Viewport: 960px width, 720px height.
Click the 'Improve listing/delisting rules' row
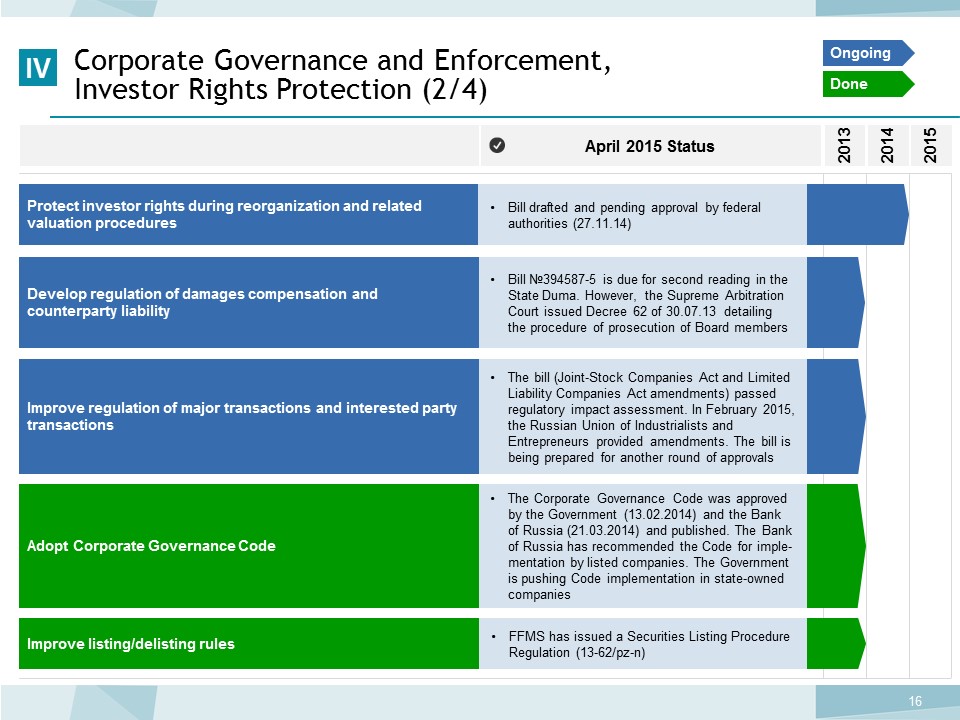click(x=249, y=643)
